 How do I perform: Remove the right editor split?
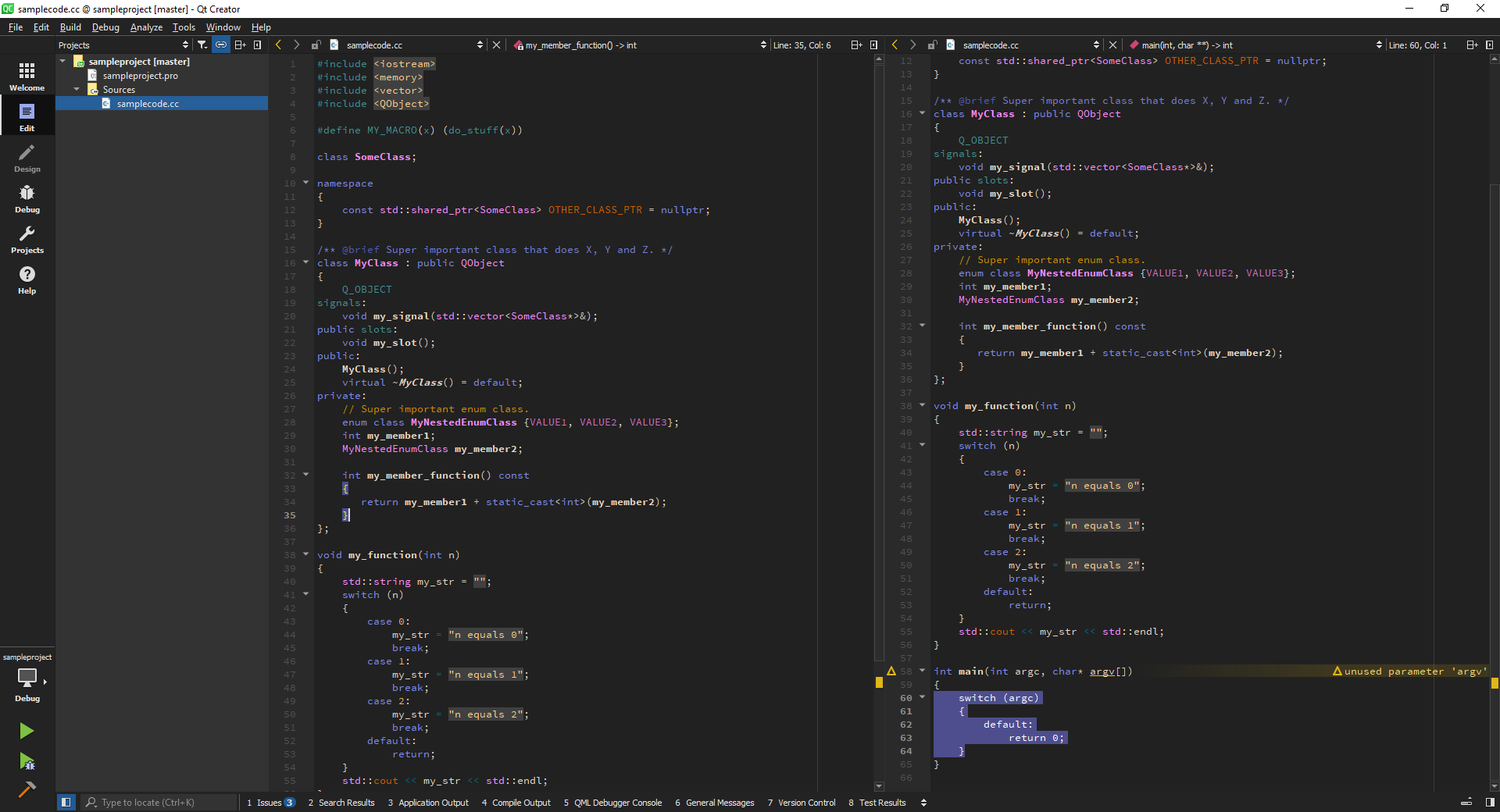(x=1489, y=45)
